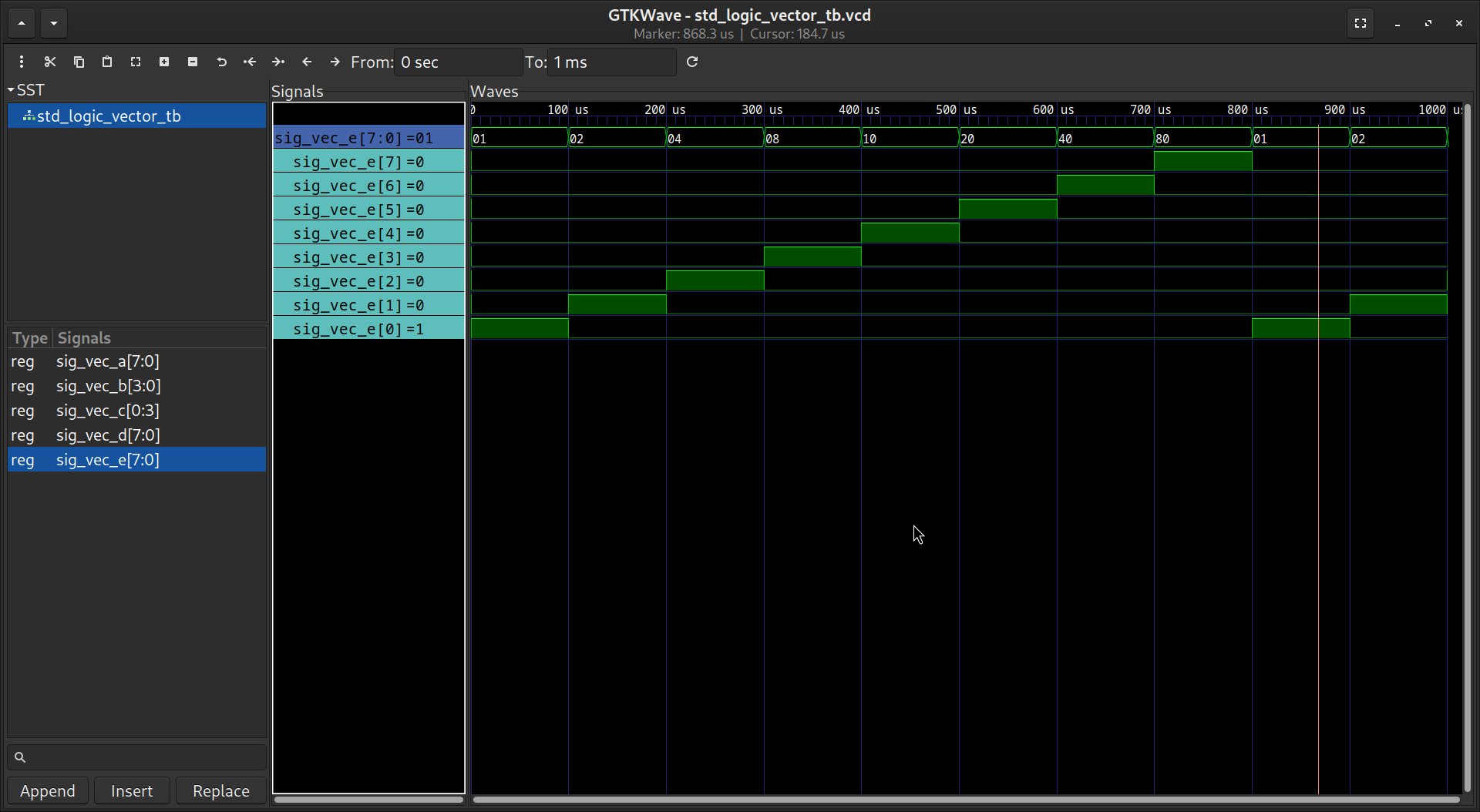This screenshot has height=812, width=1480.
Task: Click the 500 us mark on the time ruler
Action: coord(956,110)
